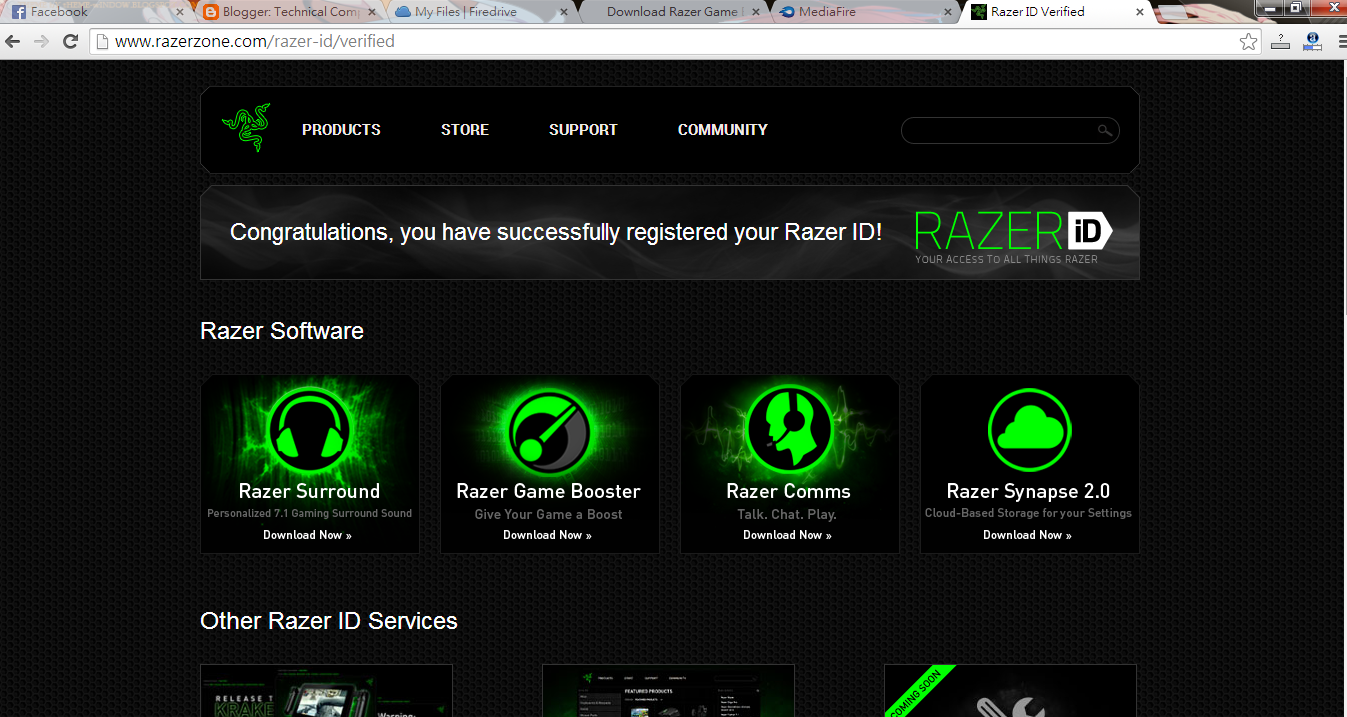Reload the page
Screen dimensions: 1347x717
pyautogui.click(x=70, y=42)
